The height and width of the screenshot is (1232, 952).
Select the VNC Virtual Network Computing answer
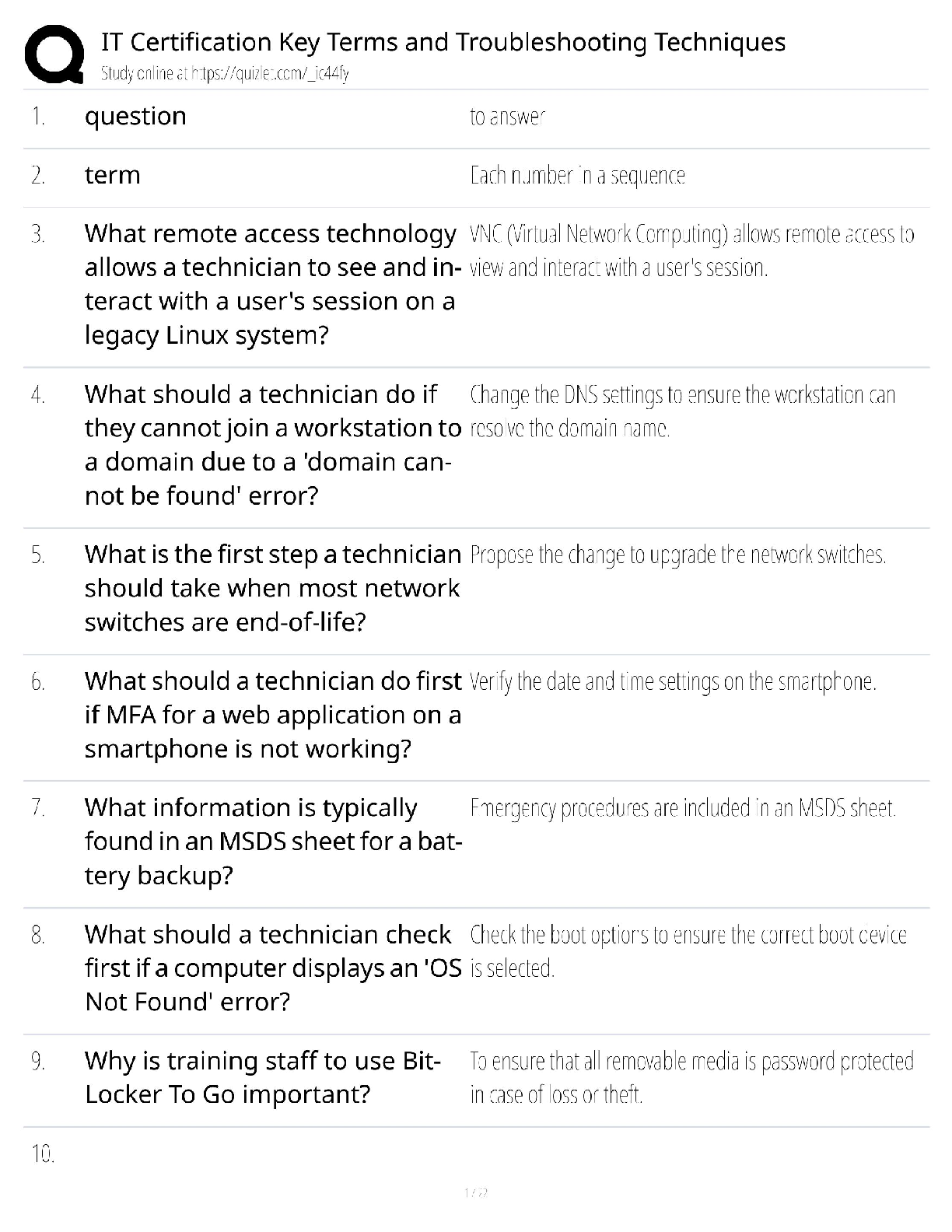pos(691,251)
